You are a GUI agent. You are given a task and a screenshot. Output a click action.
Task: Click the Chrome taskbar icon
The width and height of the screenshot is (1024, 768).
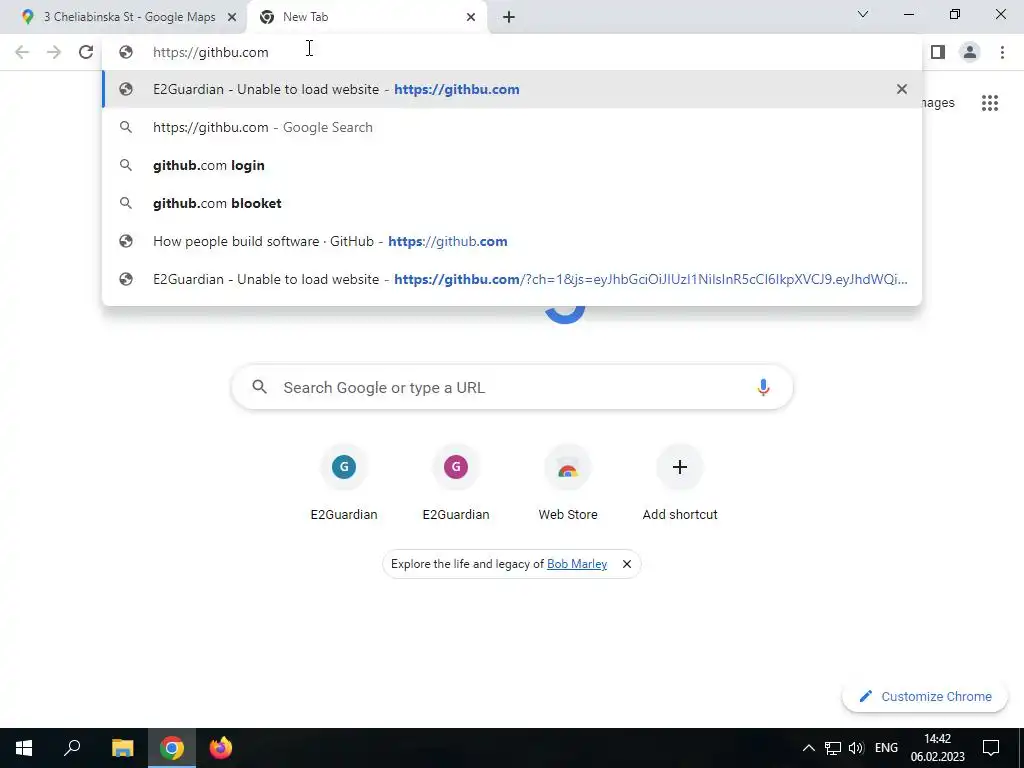click(x=172, y=748)
